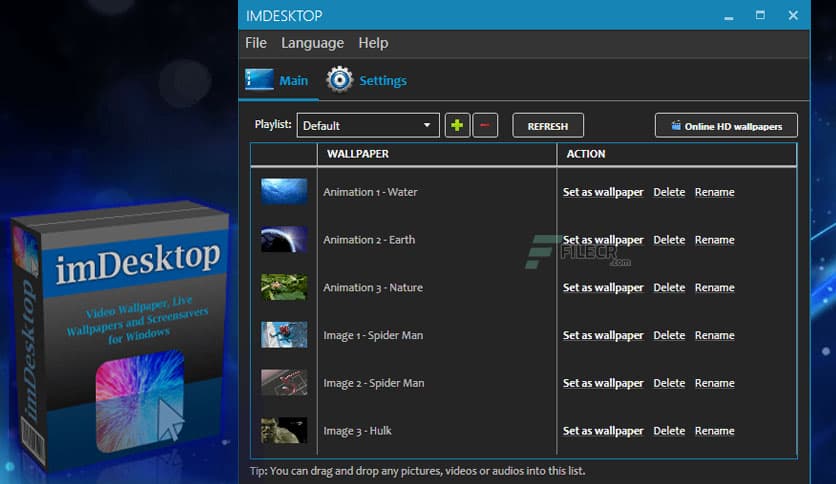Open Online HD wallpapers
This screenshot has height=484, width=836.
coord(726,126)
